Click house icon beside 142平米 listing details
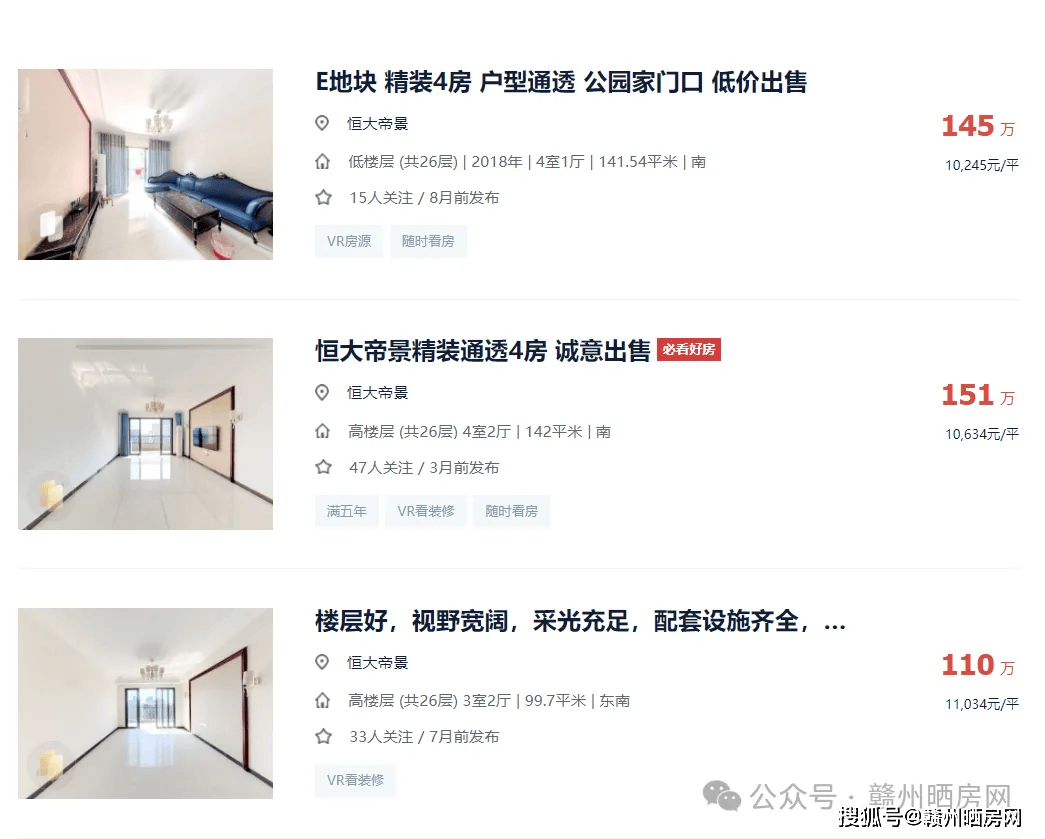 coord(323,431)
